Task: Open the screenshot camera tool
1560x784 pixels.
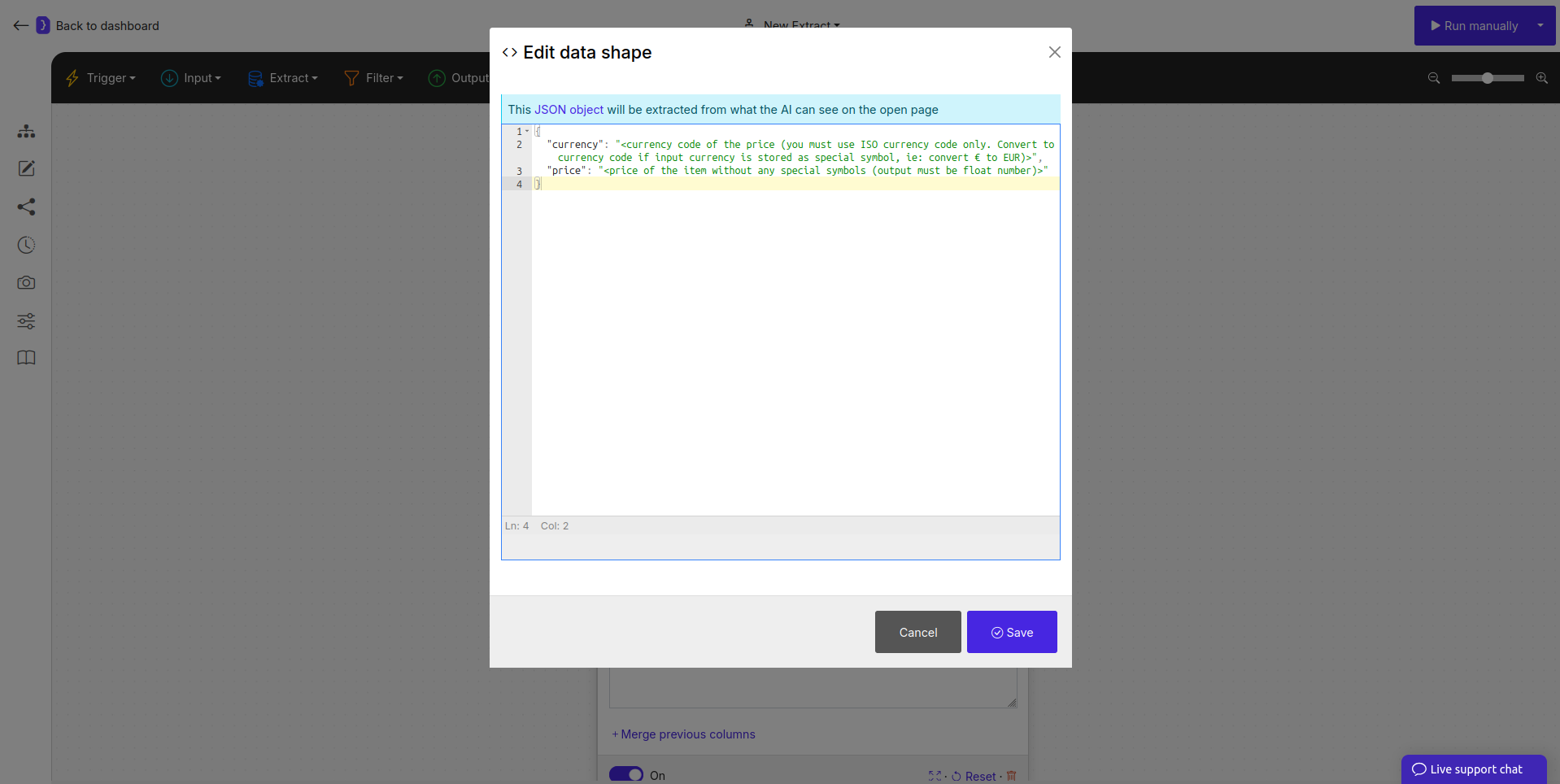Action: (27, 283)
